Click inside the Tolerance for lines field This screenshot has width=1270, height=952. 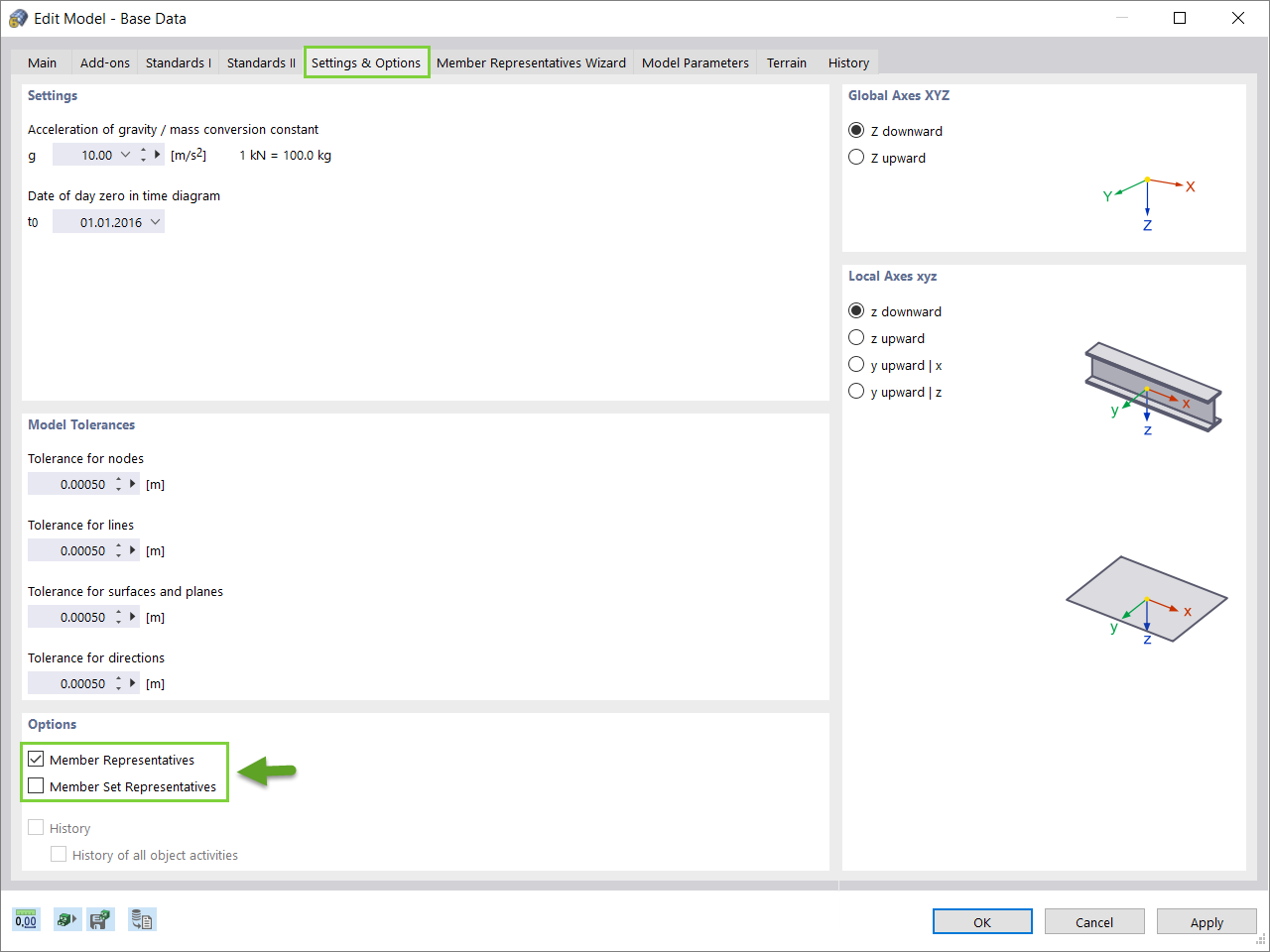tap(79, 550)
